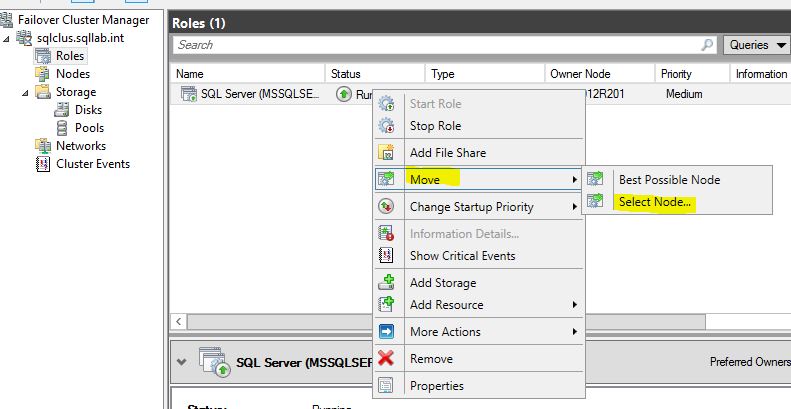
Task: Collapse the SQL Server details pane chevron
Action: pyautogui.click(x=182, y=362)
